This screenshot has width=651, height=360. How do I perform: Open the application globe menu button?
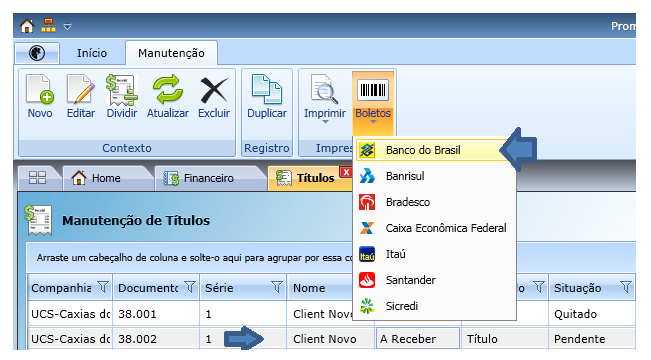[37, 53]
